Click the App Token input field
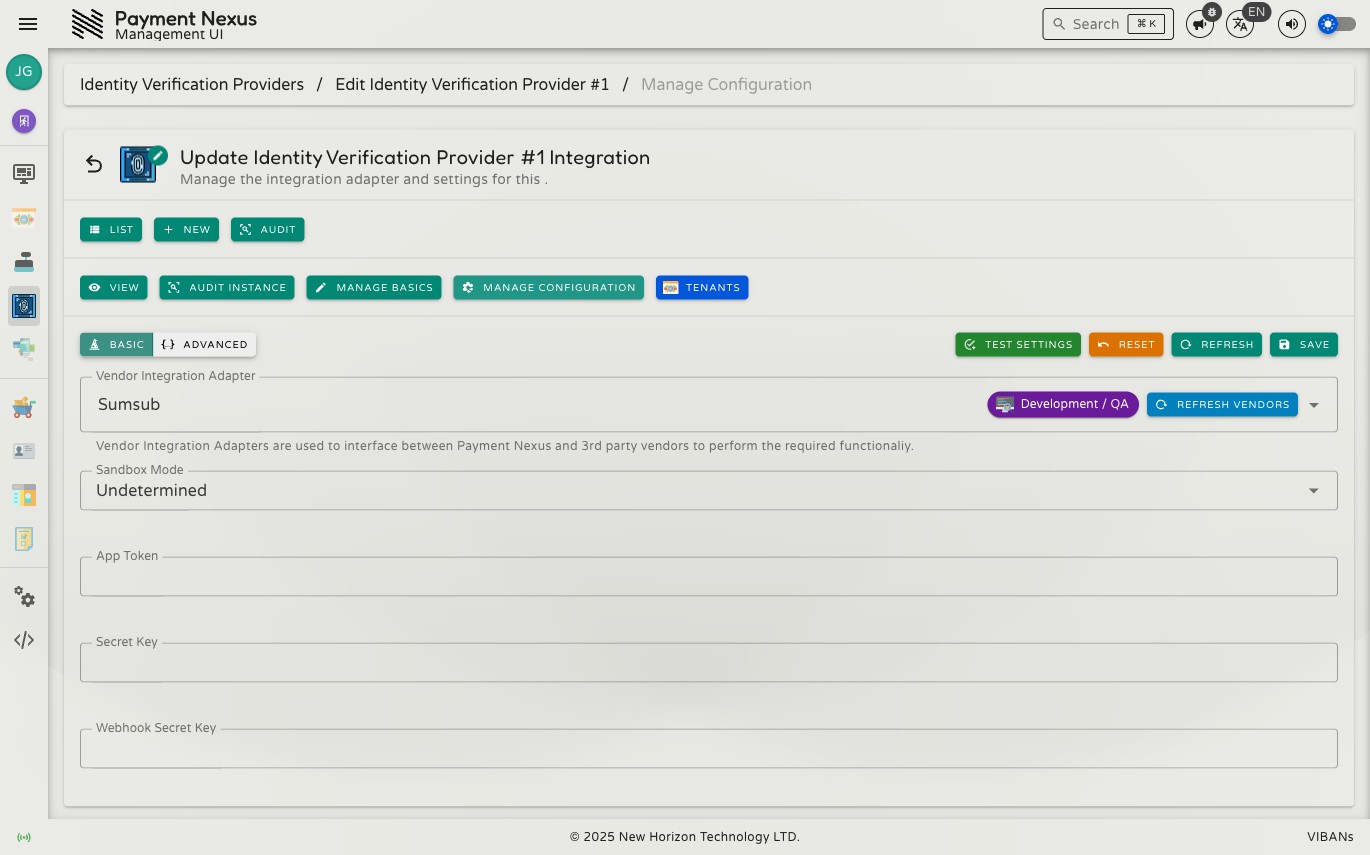This screenshot has width=1370, height=855. (x=708, y=577)
